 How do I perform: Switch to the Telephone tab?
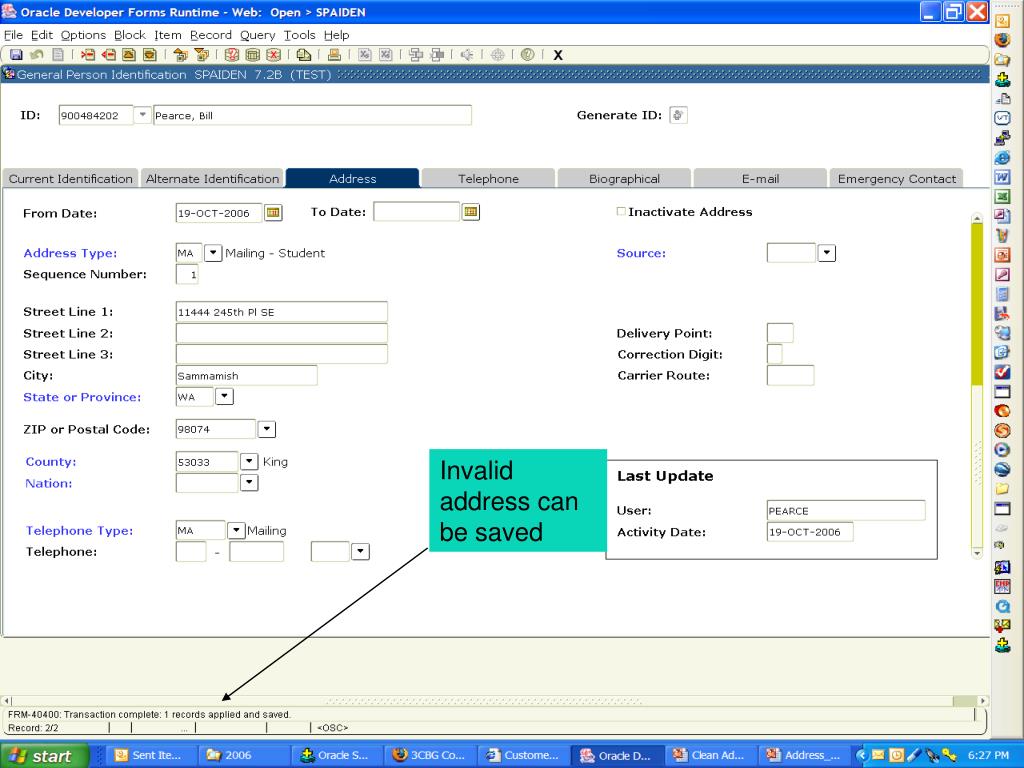[488, 178]
